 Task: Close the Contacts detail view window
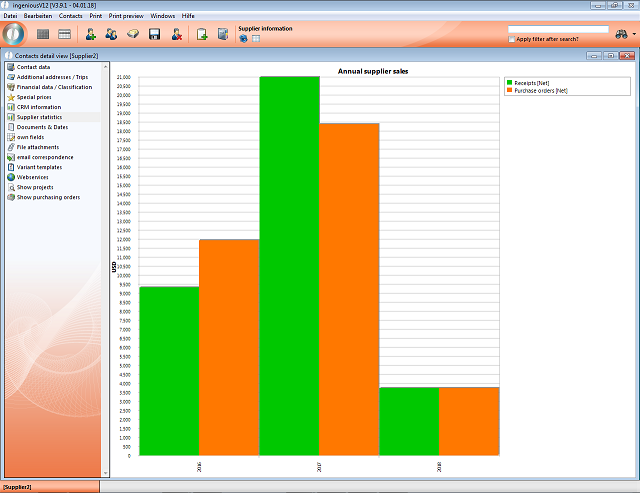(627, 56)
